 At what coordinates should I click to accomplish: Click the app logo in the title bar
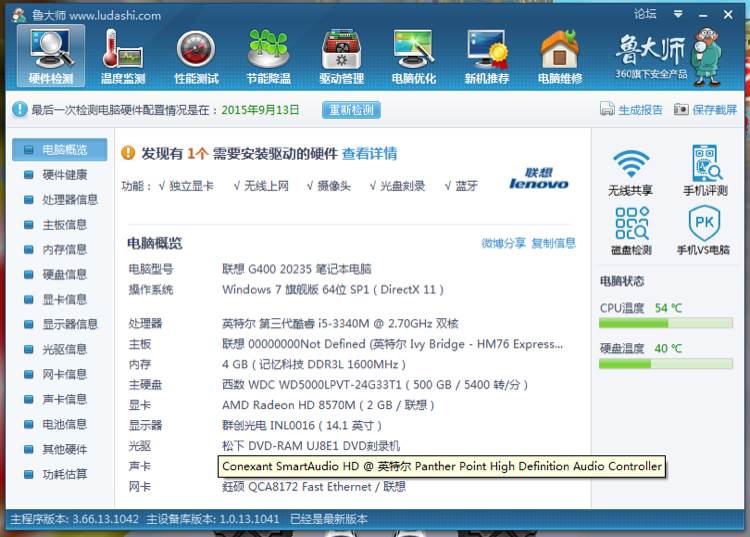(x=19, y=15)
